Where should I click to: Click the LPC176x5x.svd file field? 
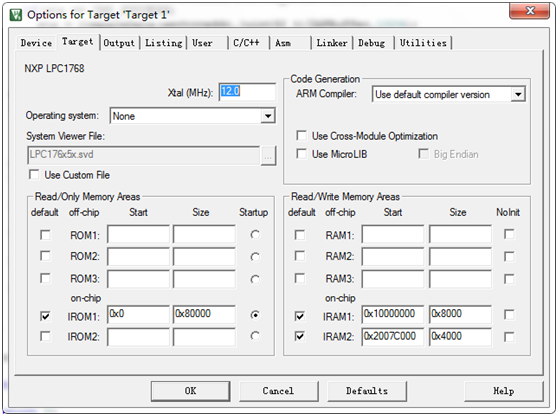pos(144,155)
